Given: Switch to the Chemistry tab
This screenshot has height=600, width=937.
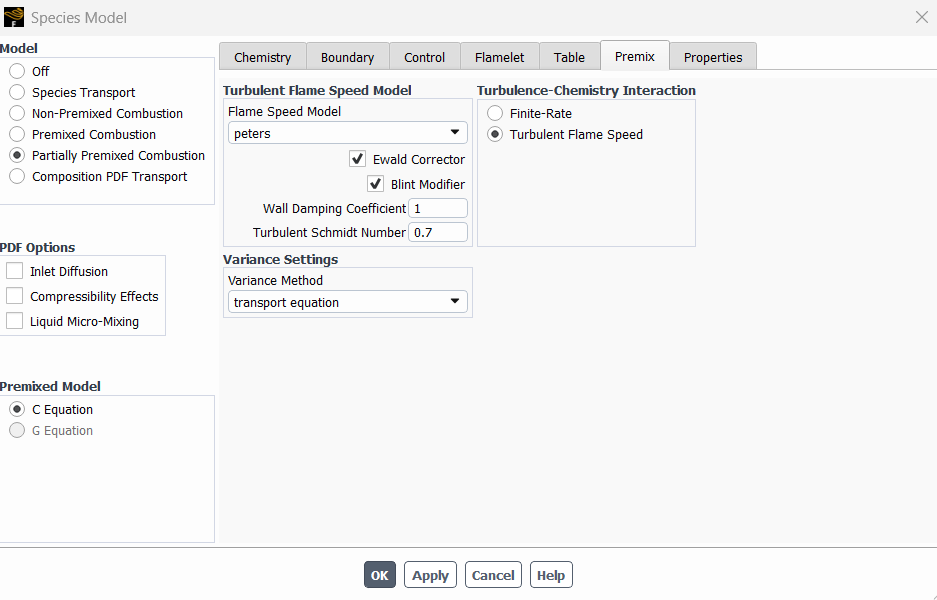Looking at the screenshot, I should click(262, 57).
